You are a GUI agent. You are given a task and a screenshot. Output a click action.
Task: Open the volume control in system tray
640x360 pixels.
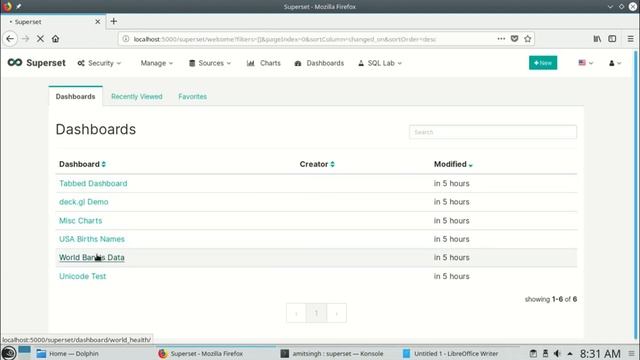click(557, 353)
